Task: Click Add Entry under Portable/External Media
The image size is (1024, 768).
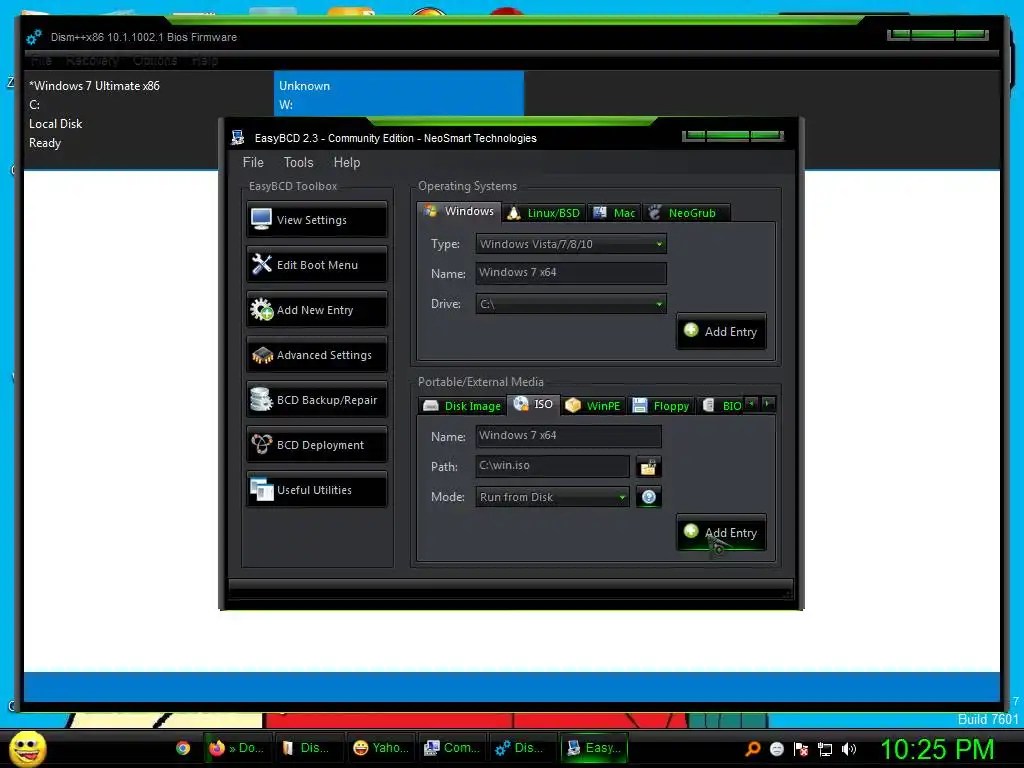Action: pos(721,532)
